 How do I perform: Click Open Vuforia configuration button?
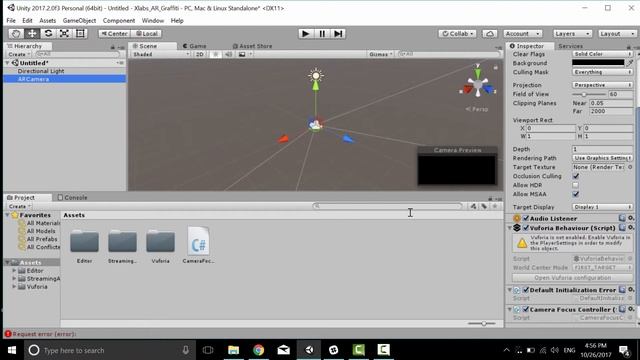[x=573, y=278]
